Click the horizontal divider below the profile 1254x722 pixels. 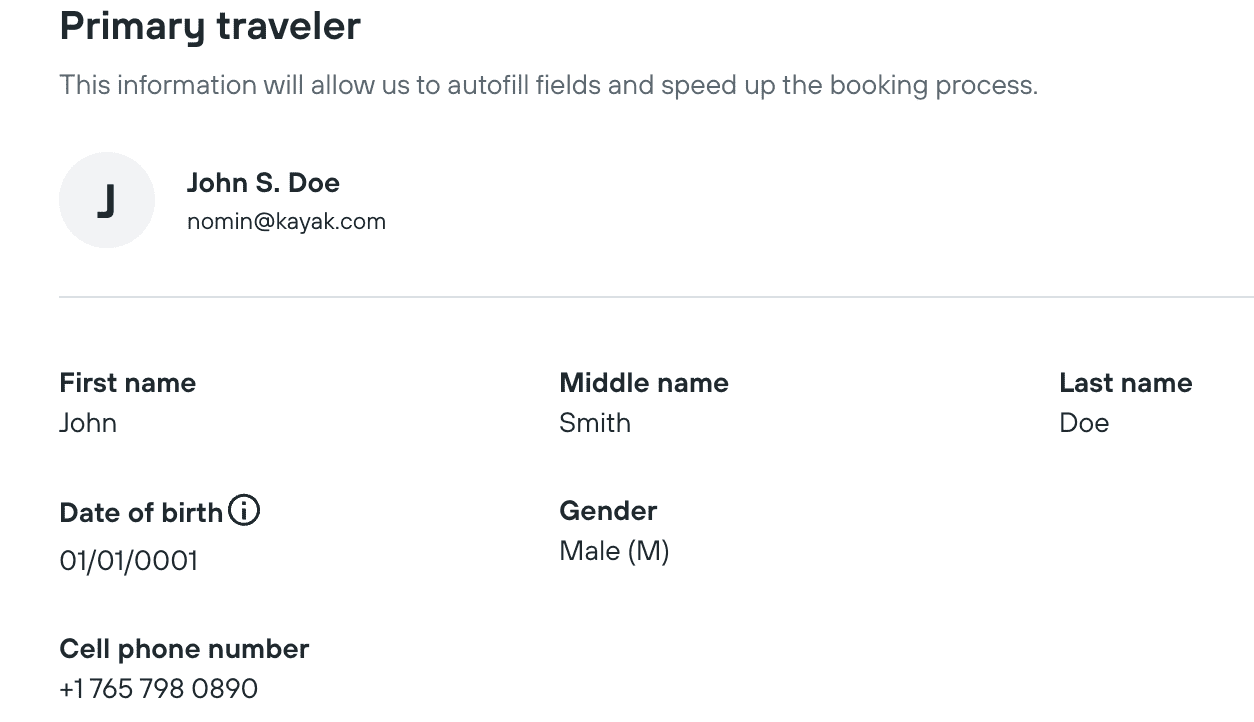656,297
